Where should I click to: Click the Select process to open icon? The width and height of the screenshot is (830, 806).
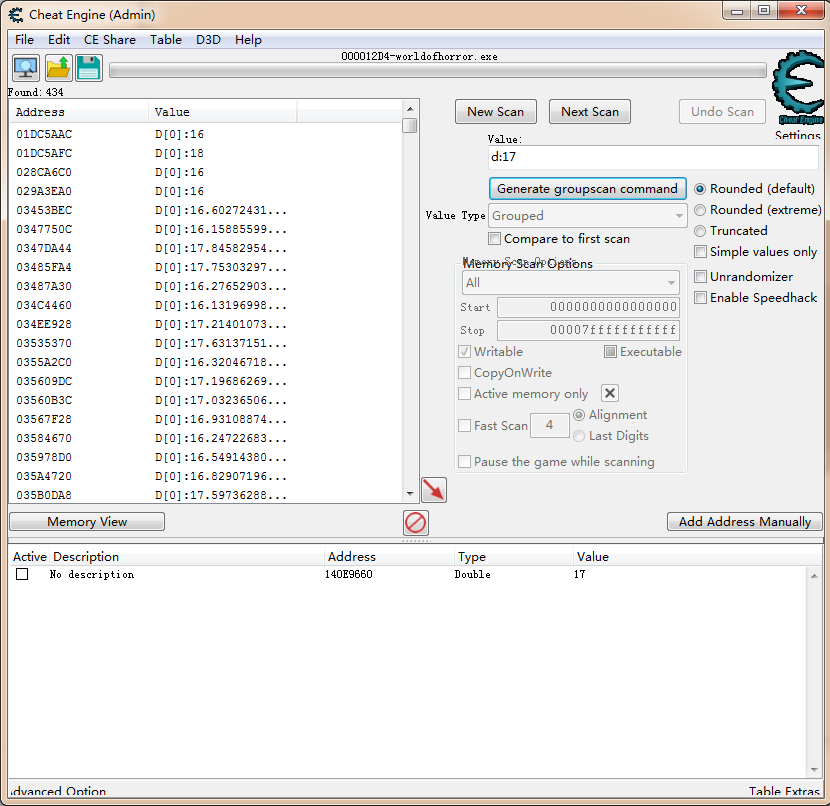pos(26,68)
